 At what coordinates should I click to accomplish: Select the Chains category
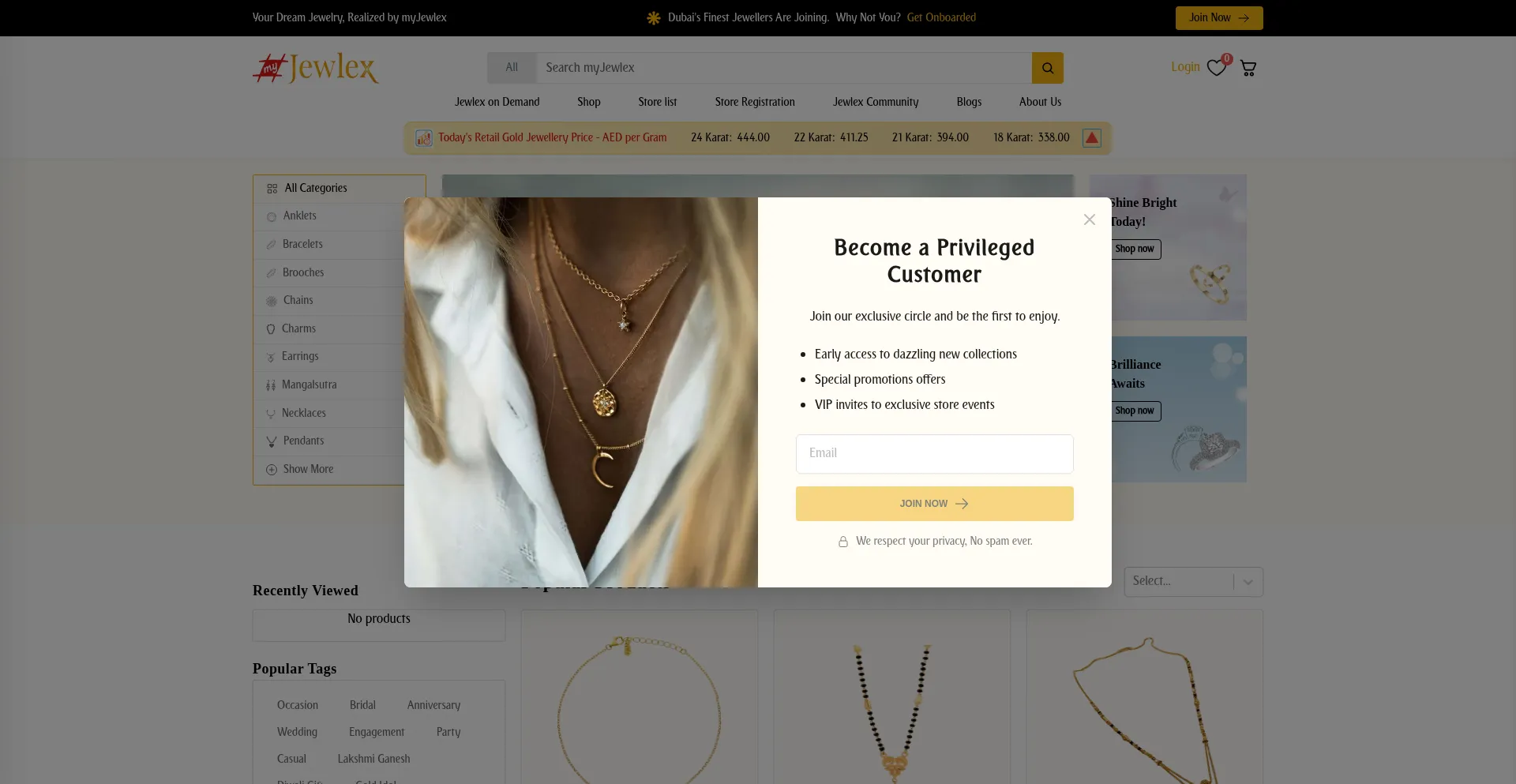pyautogui.click(x=298, y=300)
